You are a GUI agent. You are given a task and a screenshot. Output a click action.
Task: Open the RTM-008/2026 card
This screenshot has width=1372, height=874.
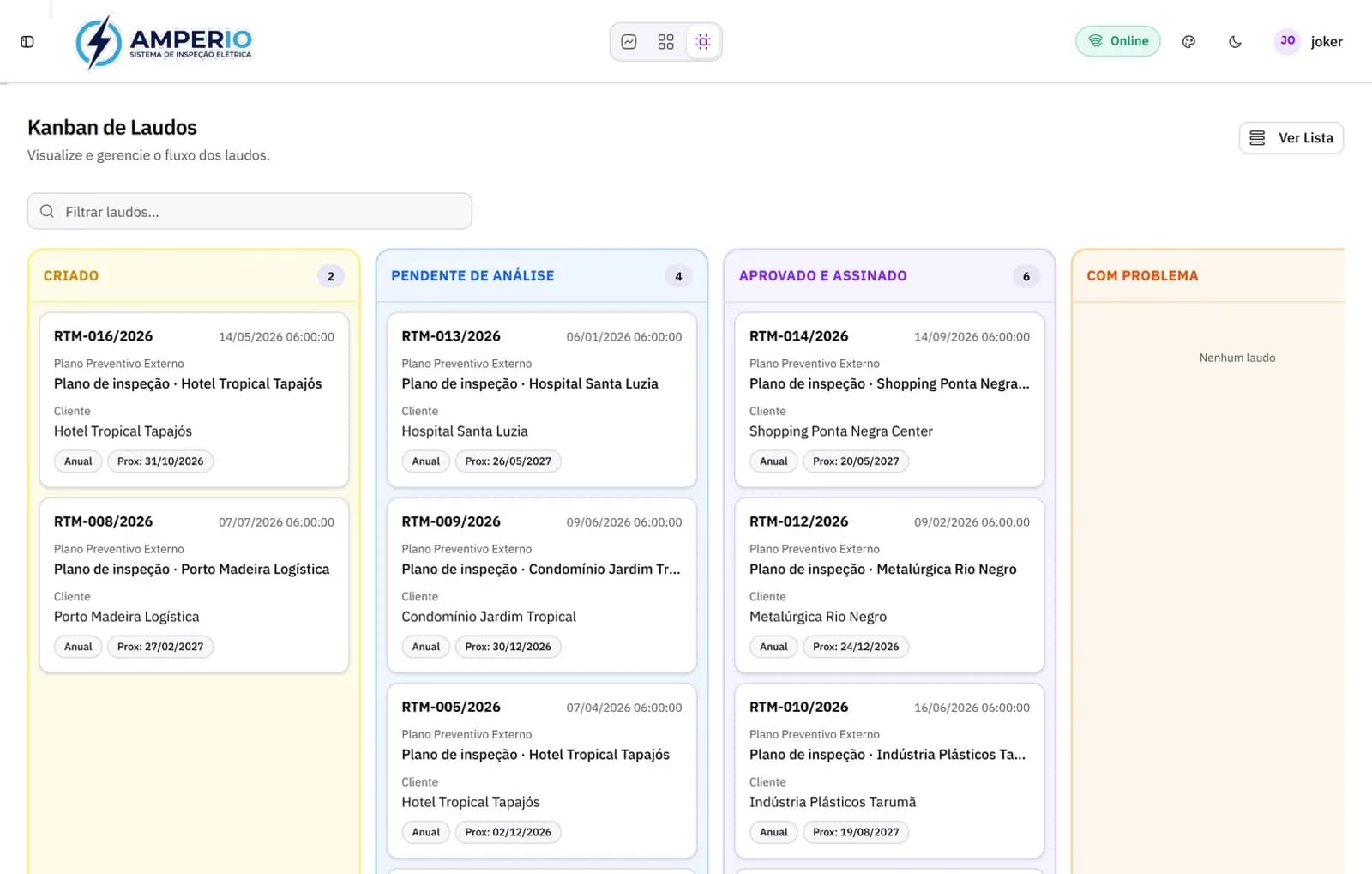194,585
